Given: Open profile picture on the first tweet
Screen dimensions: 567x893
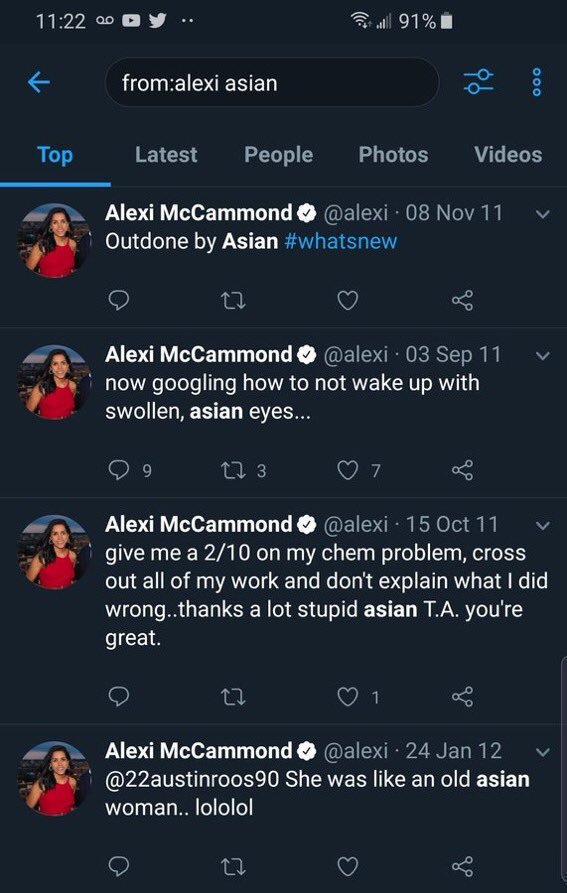Looking at the screenshot, I should tap(55, 240).
